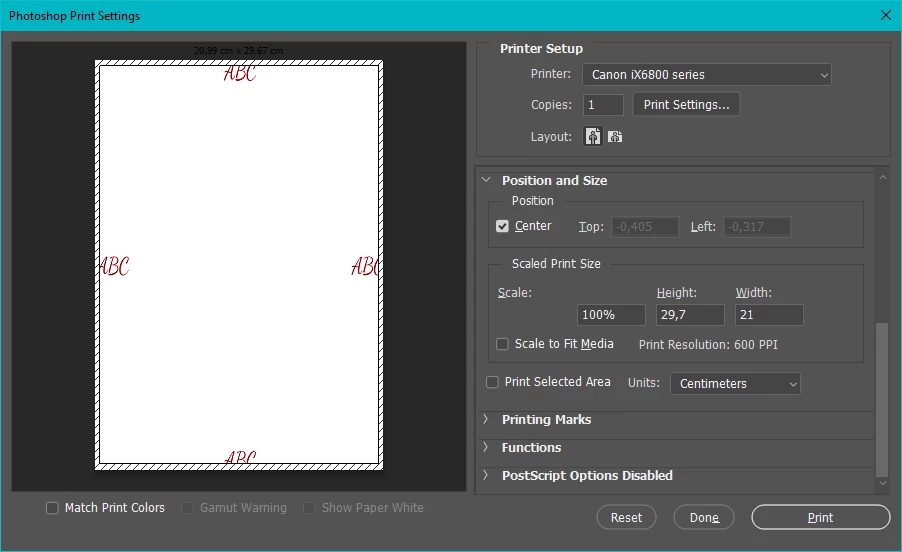
Task: Click the Reset button
Action: [x=626, y=518]
